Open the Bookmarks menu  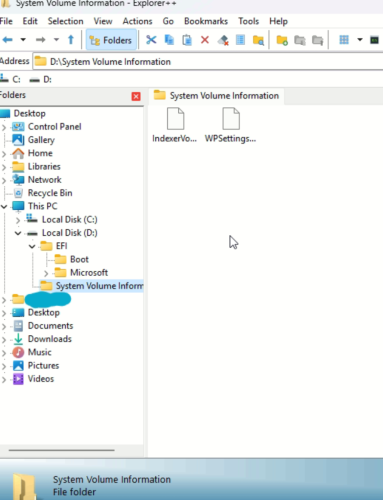(x=206, y=21)
